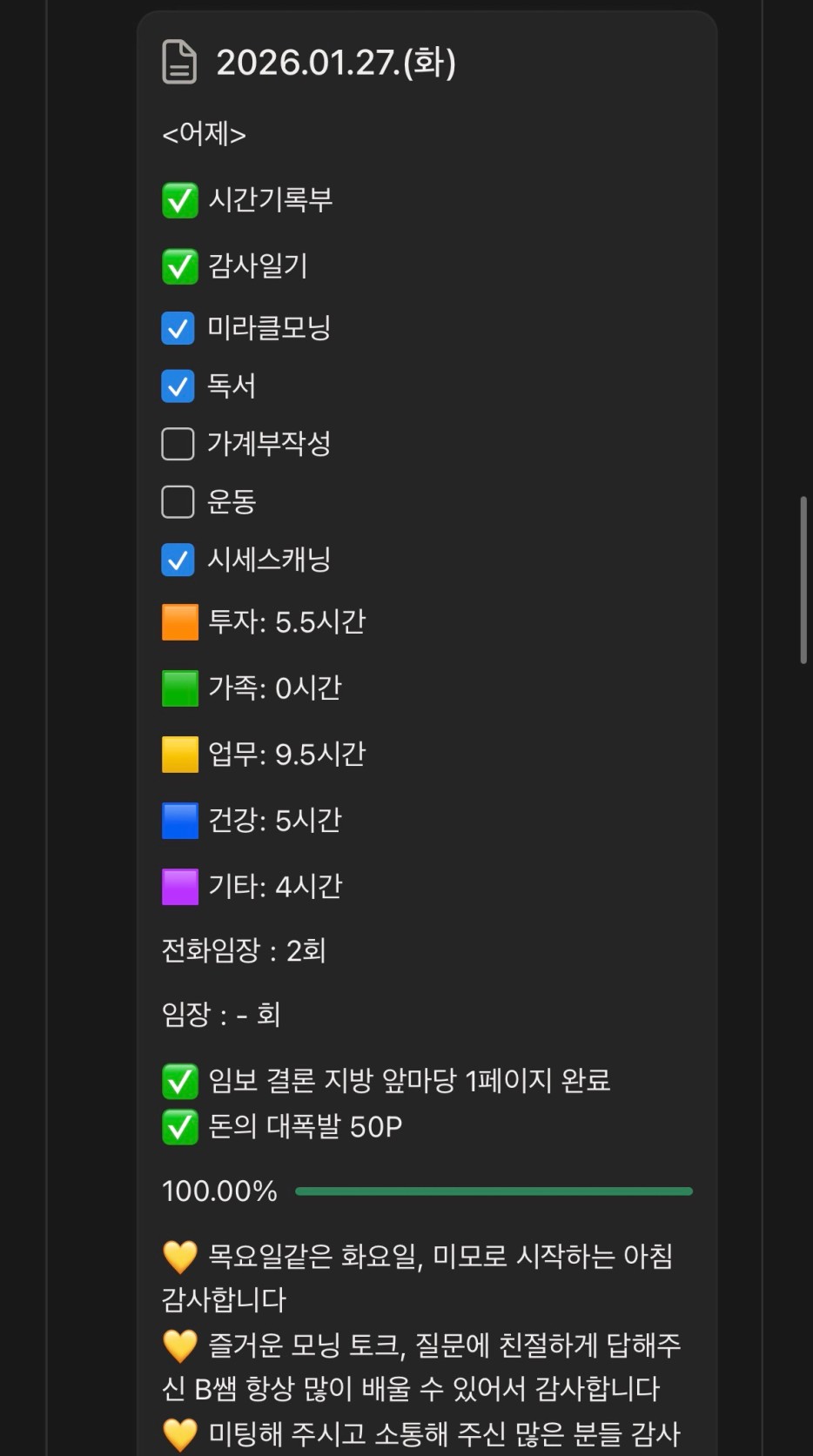This screenshot has width=813, height=1456.
Task: Toggle off the 시세스캐닝 checkbox
Action: coord(178,560)
